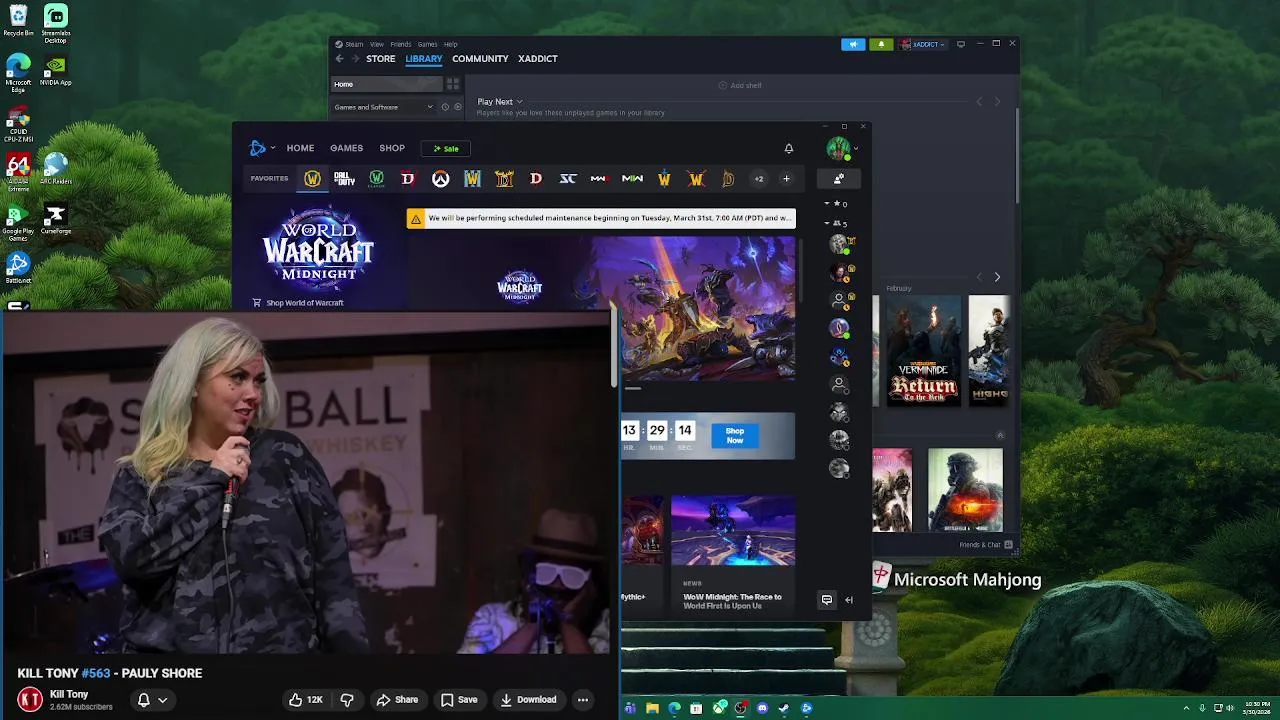The image size is (1280, 720).
Task: Open more actions for Kill Tony video
Action: (582, 700)
